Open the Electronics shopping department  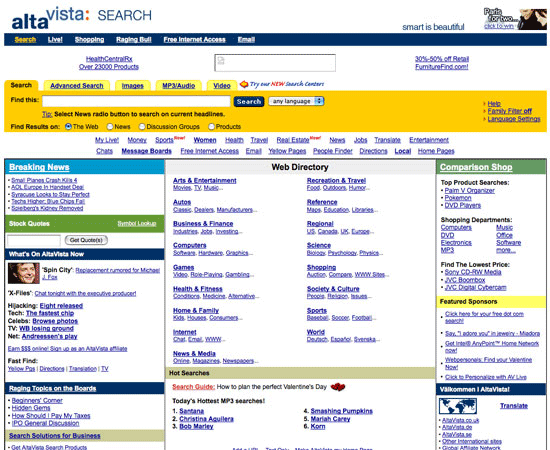pos(456,242)
